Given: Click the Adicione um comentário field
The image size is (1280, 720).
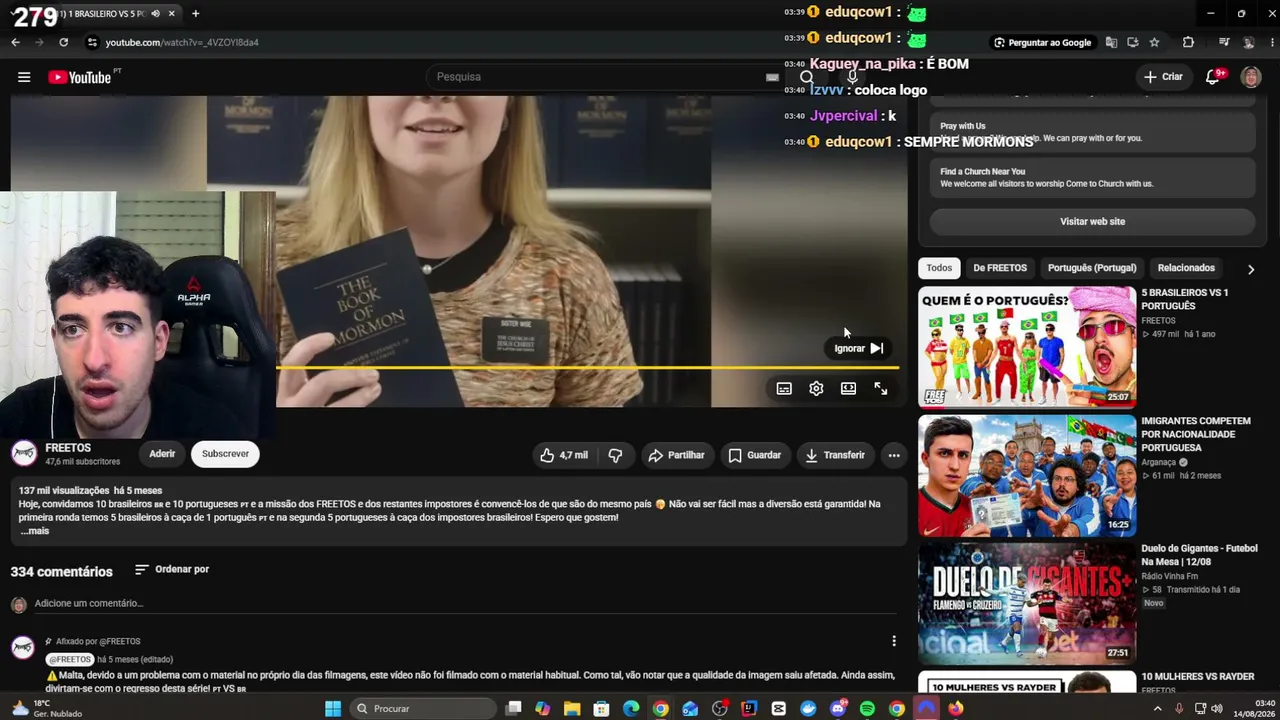Looking at the screenshot, I should pos(465,603).
